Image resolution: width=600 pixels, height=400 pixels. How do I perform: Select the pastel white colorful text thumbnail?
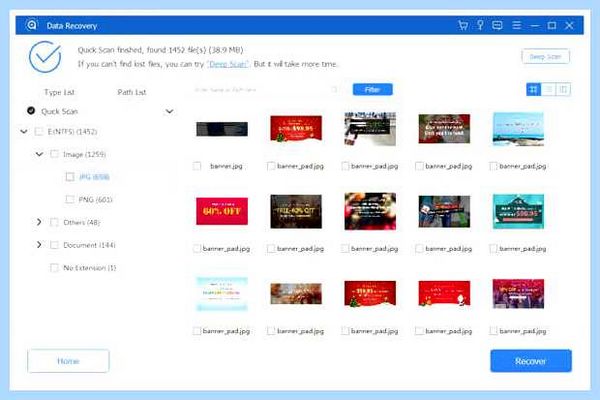[x=222, y=294]
